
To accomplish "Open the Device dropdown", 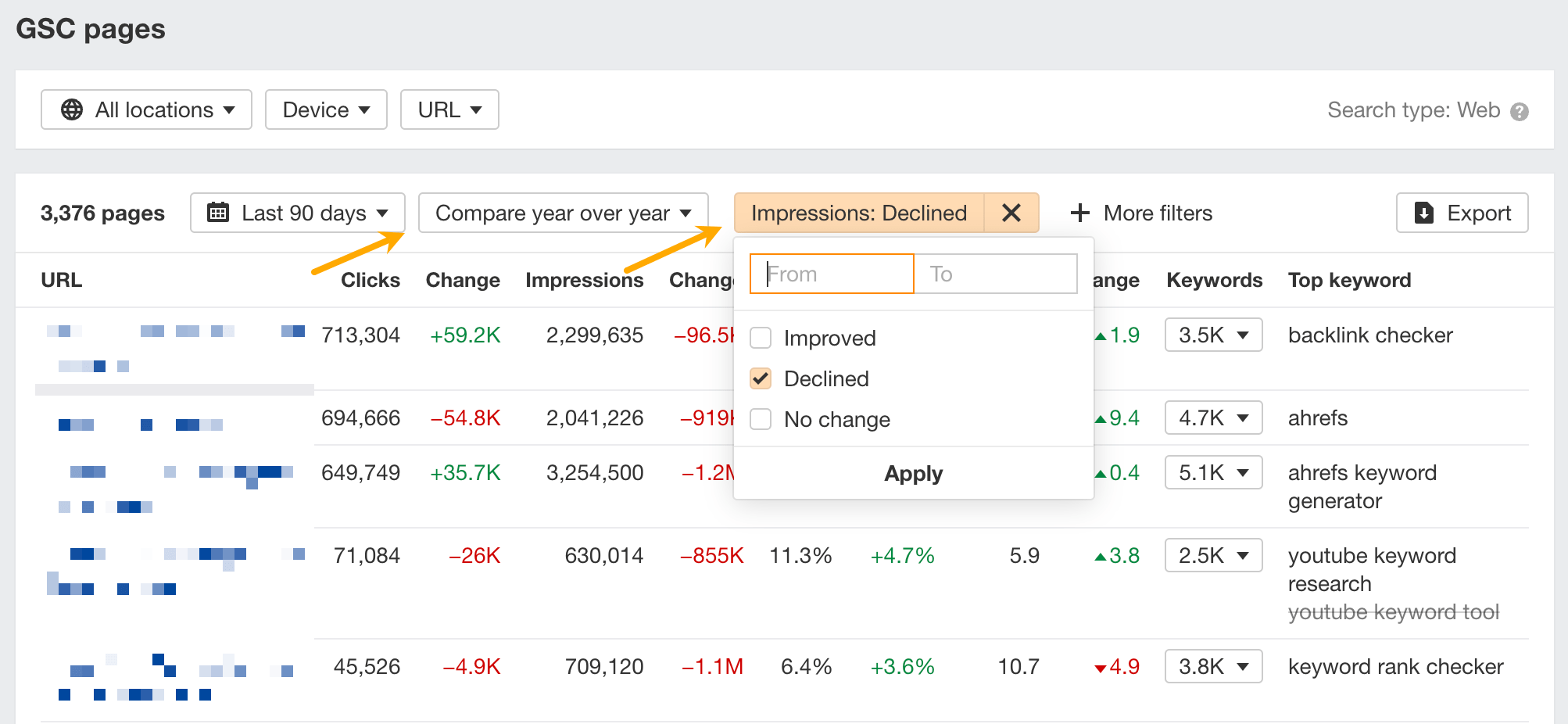I will (x=326, y=109).
